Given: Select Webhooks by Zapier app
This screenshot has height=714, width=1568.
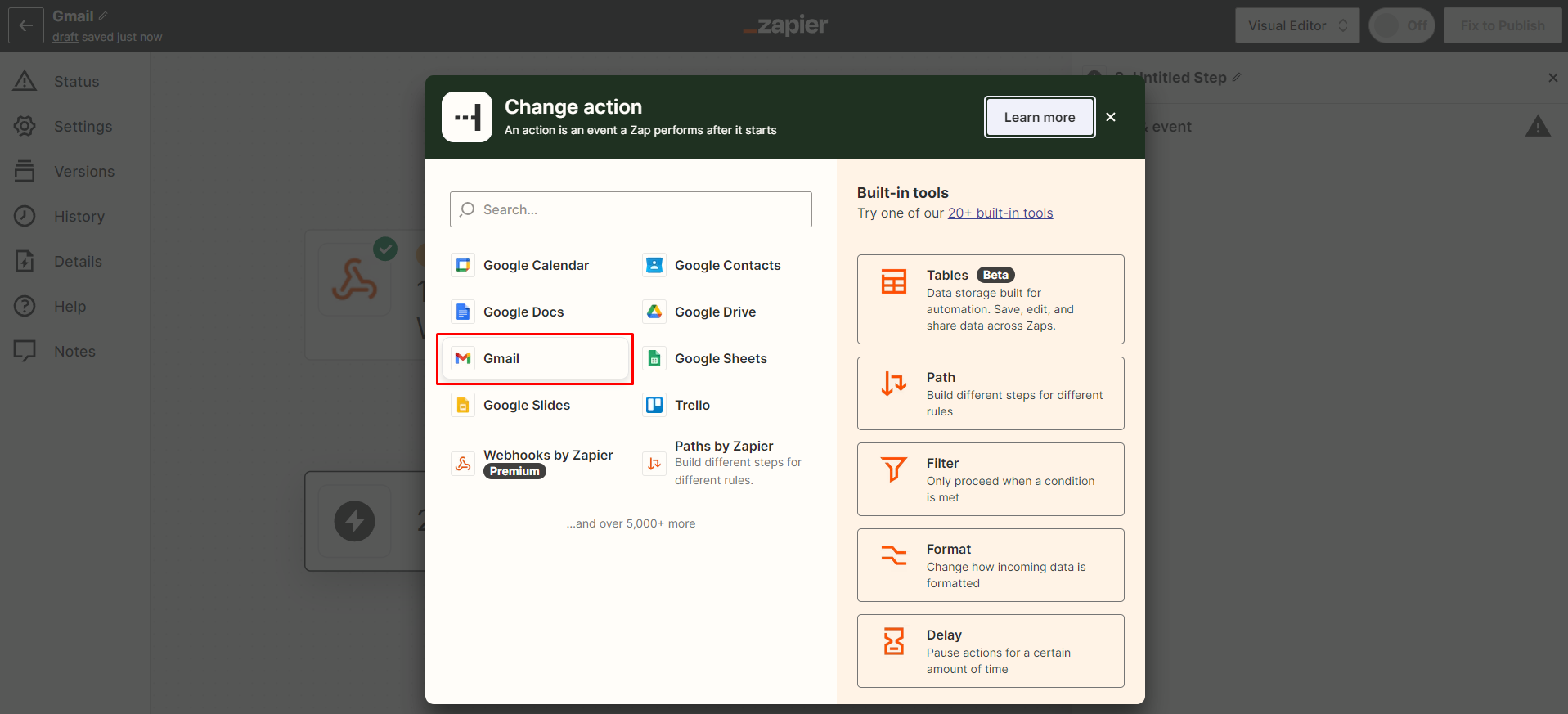Looking at the screenshot, I should (x=535, y=463).
